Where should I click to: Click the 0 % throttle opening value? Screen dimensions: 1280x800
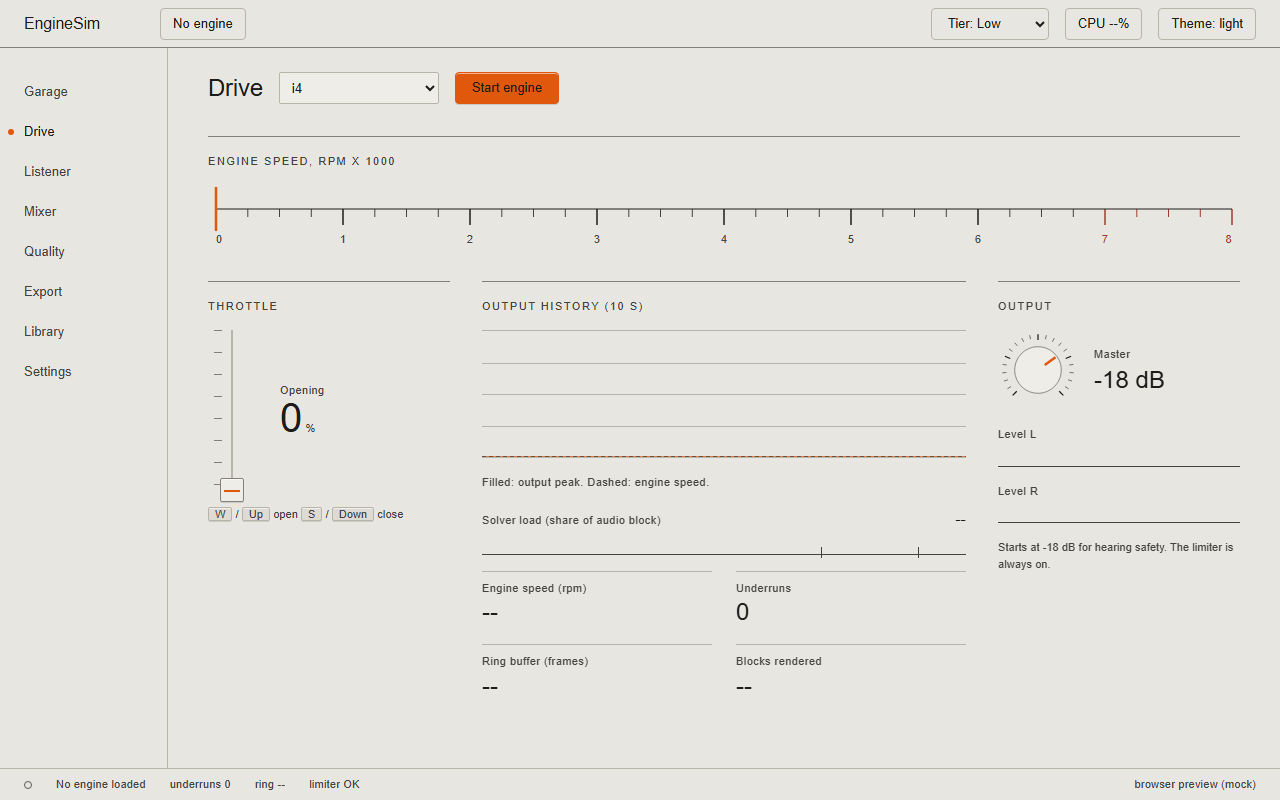[x=297, y=418]
